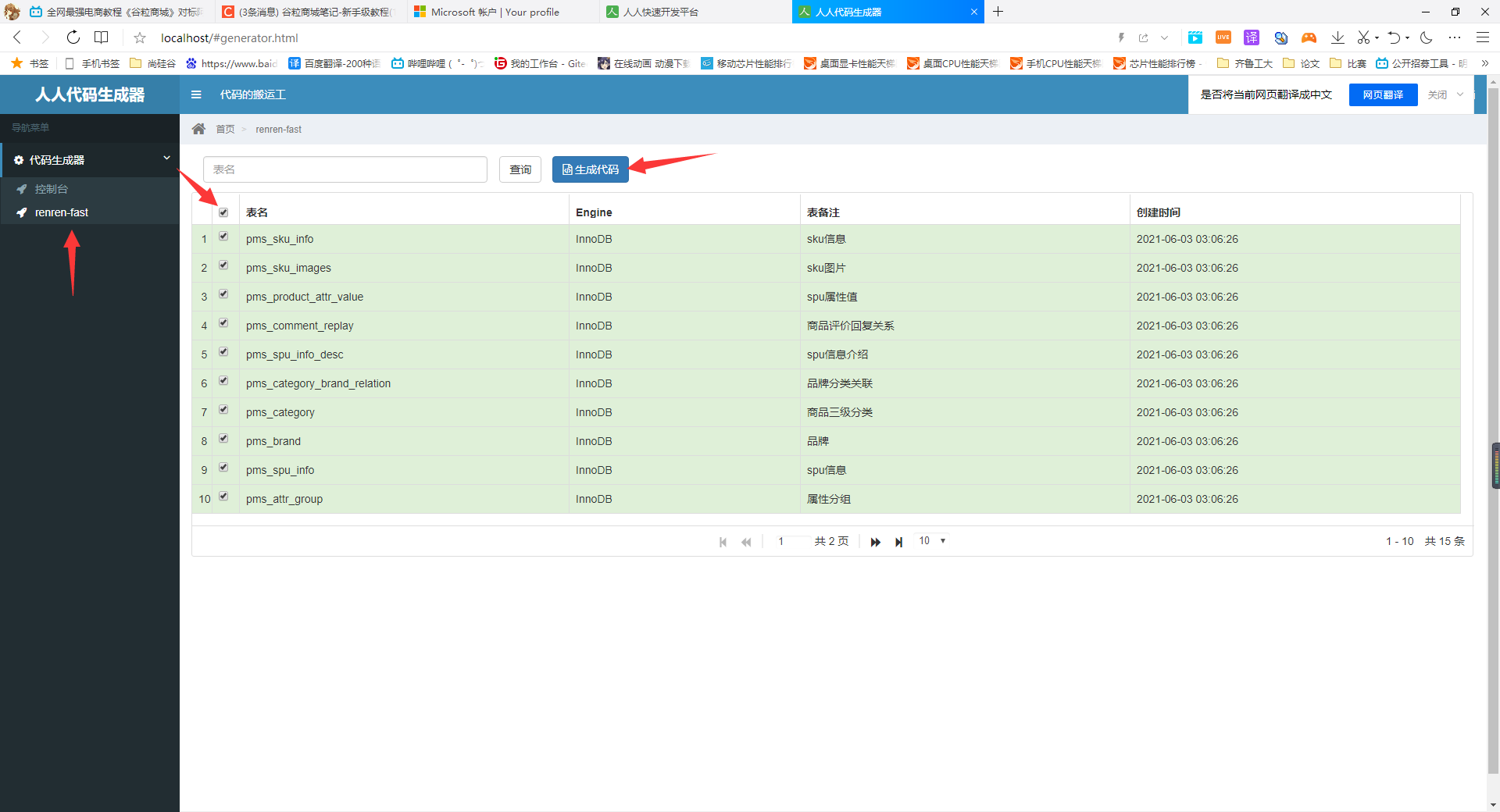The image size is (1500, 812).
Task: Uncheck the pms_sku_info row checkbox
Action: 223,237
